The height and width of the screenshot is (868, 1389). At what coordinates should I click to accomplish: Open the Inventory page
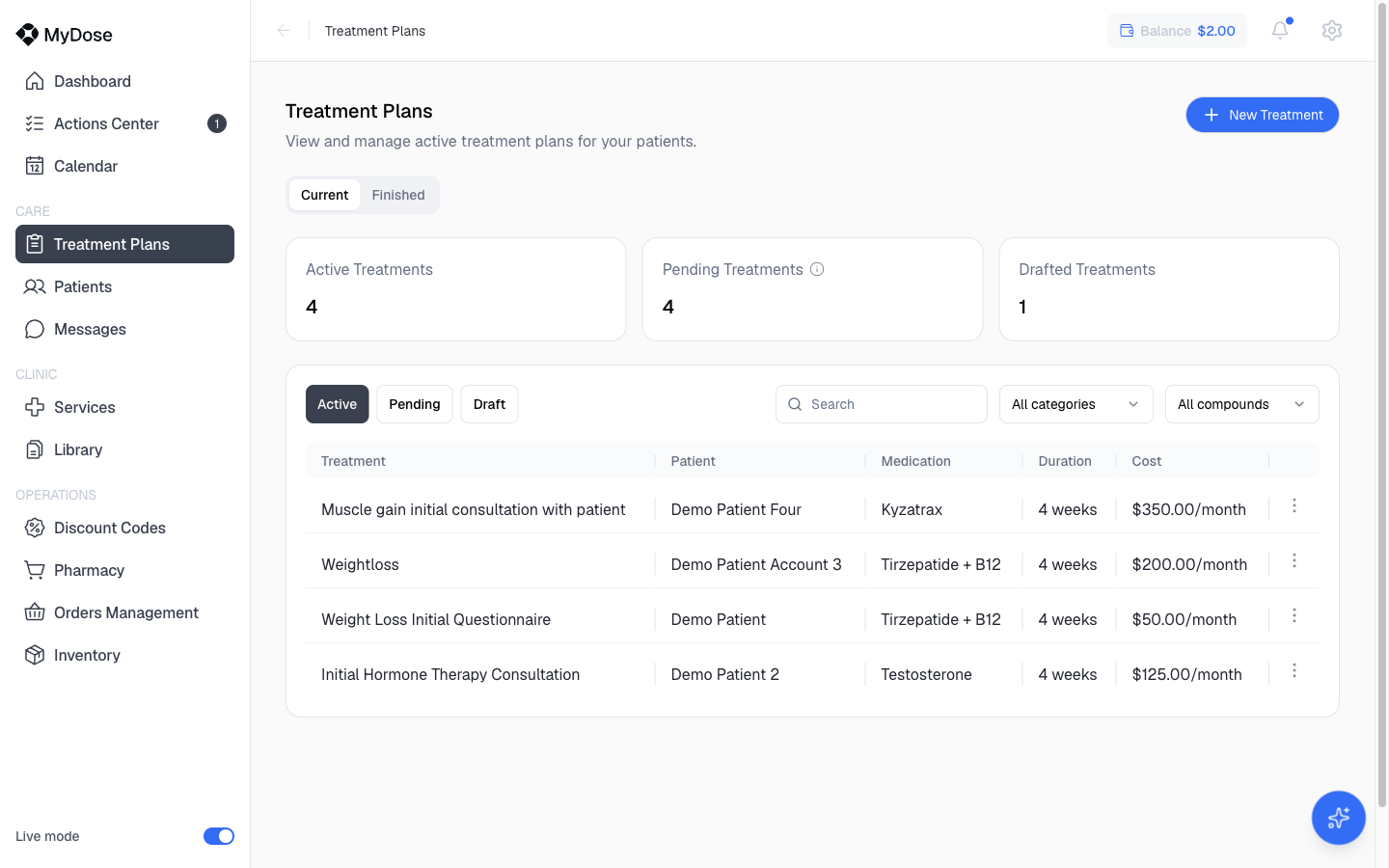(x=124, y=655)
